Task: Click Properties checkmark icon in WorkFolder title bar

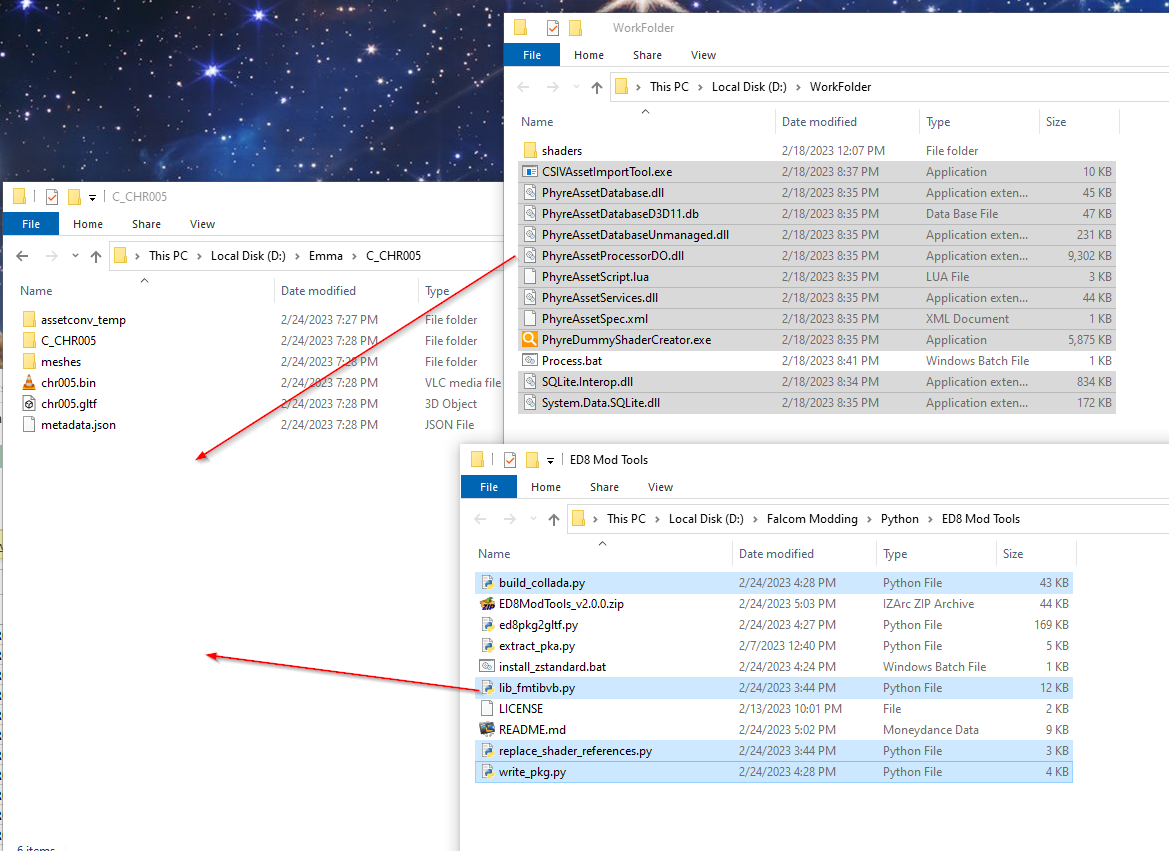Action: [552, 28]
